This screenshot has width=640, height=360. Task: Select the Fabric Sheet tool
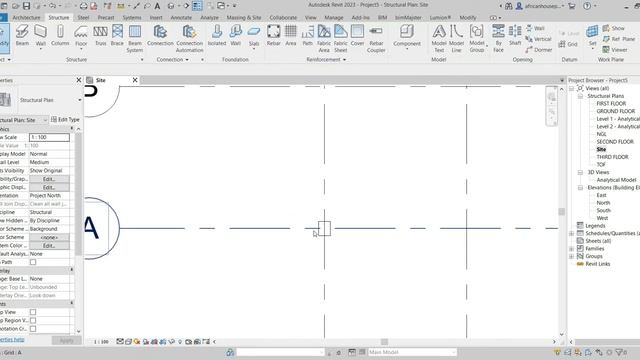click(x=340, y=38)
